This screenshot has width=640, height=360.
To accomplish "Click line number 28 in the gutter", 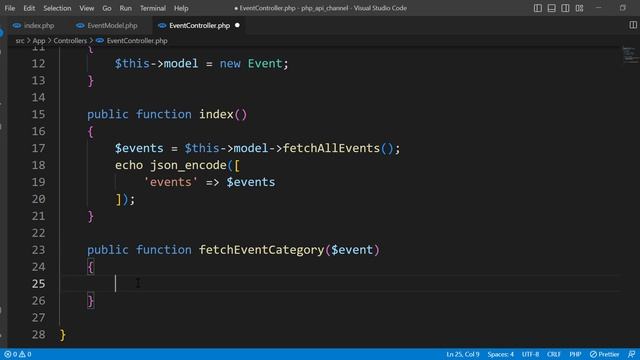I will tap(38, 335).
